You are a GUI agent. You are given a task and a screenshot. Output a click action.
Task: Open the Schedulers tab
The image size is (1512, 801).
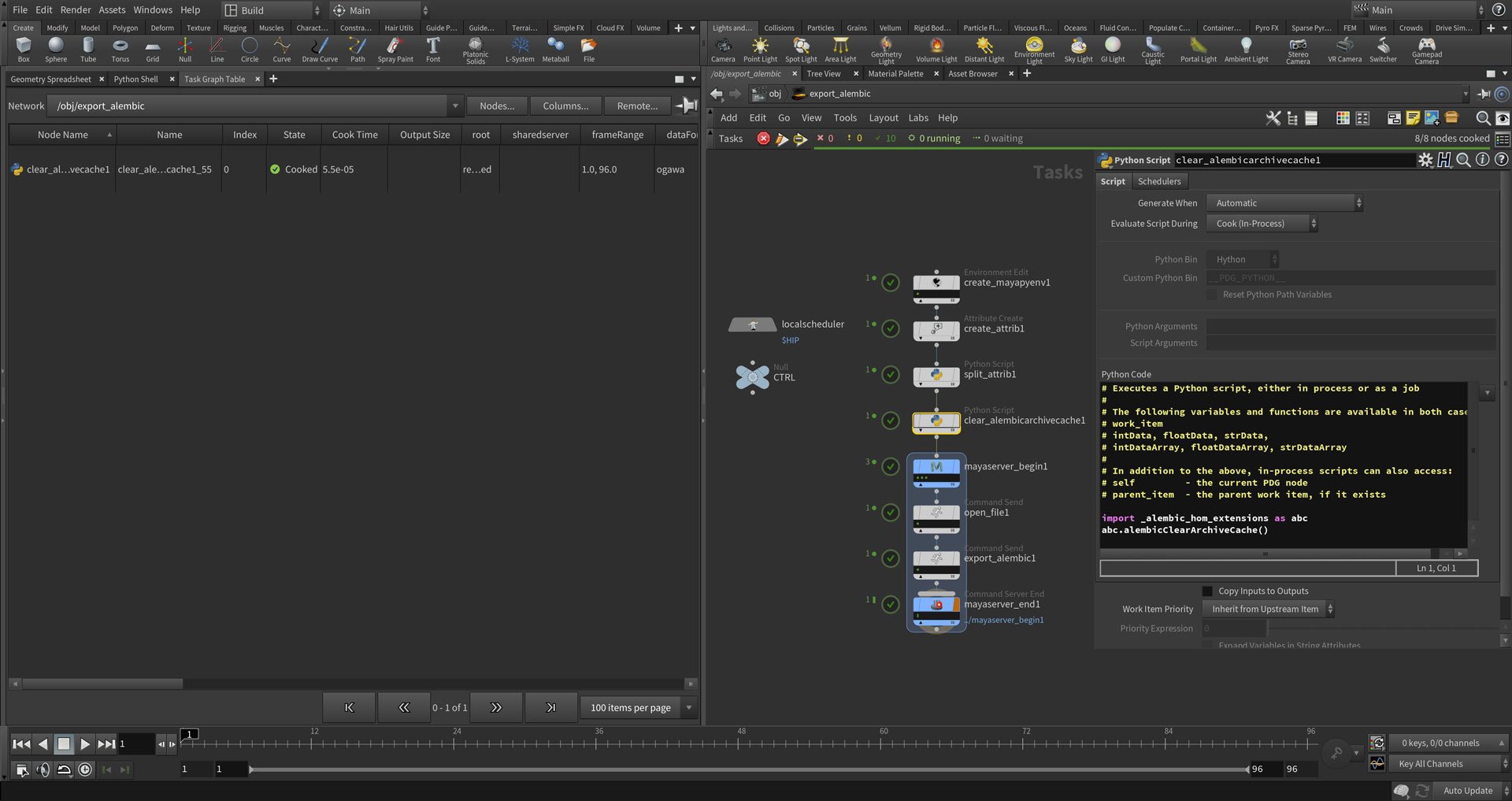(1159, 181)
